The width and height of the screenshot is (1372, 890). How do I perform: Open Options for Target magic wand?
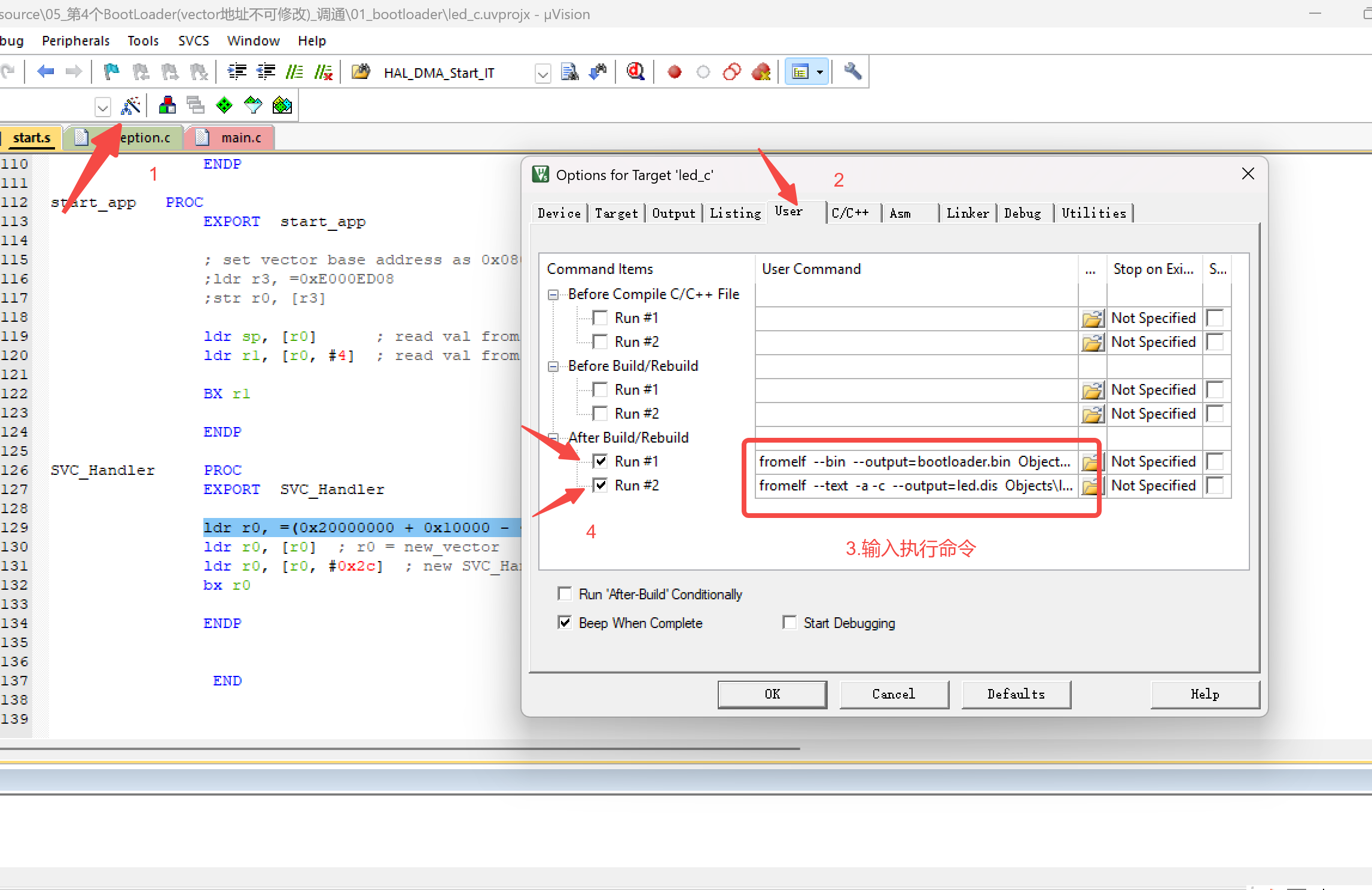click(x=130, y=106)
